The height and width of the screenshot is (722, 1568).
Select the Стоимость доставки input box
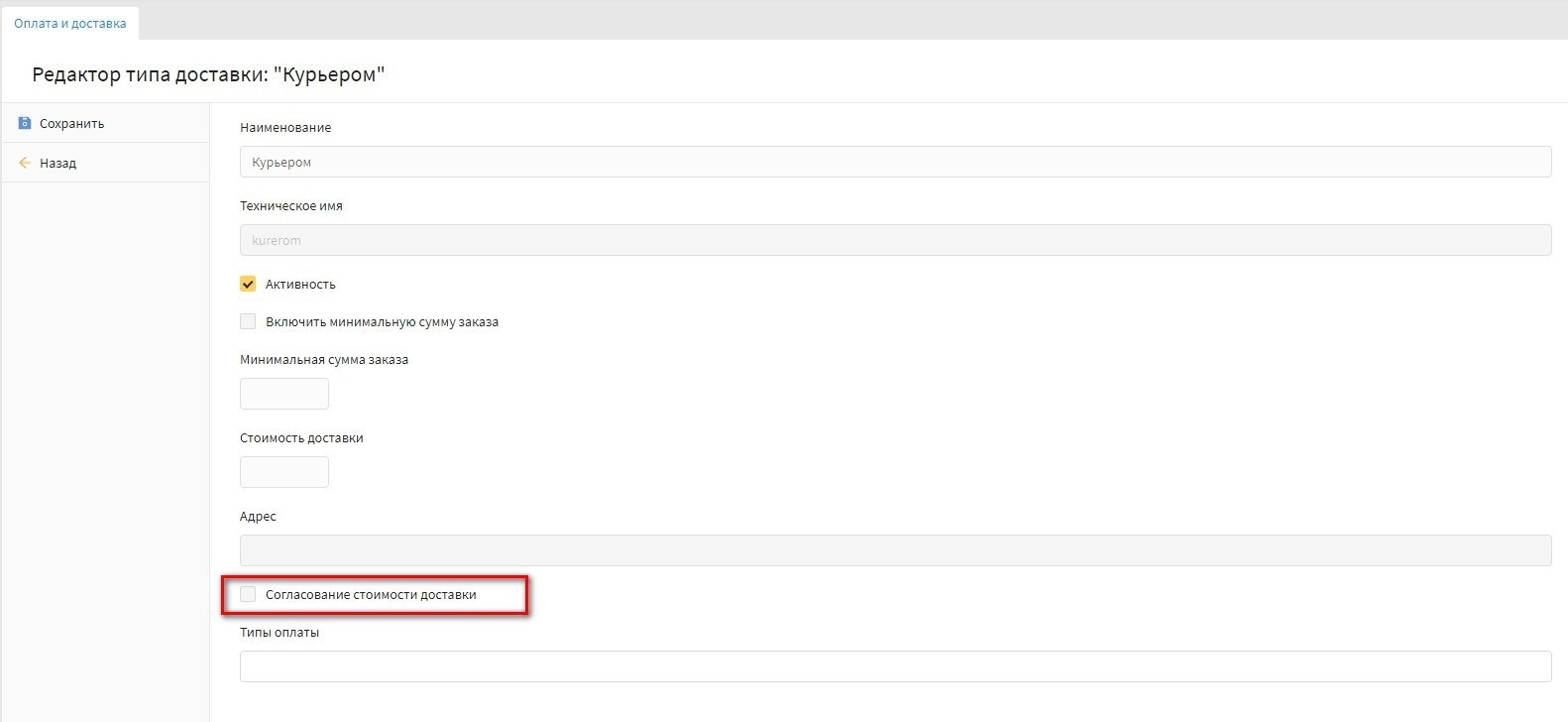point(284,472)
